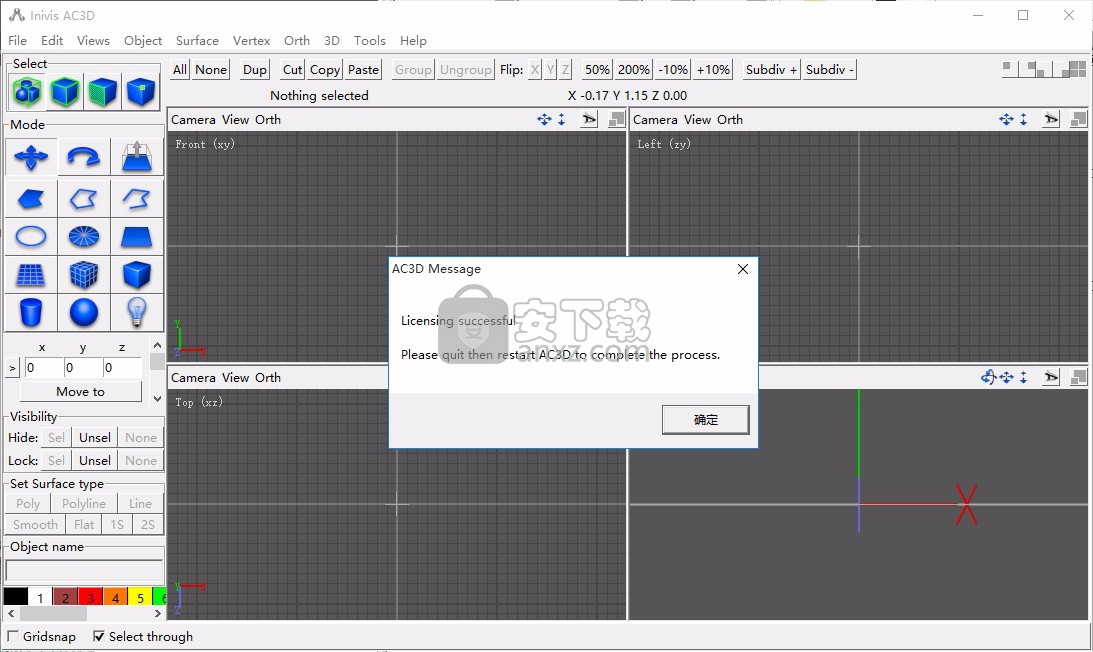Choose the Light bulb tool
The image size is (1093, 652).
(137, 312)
